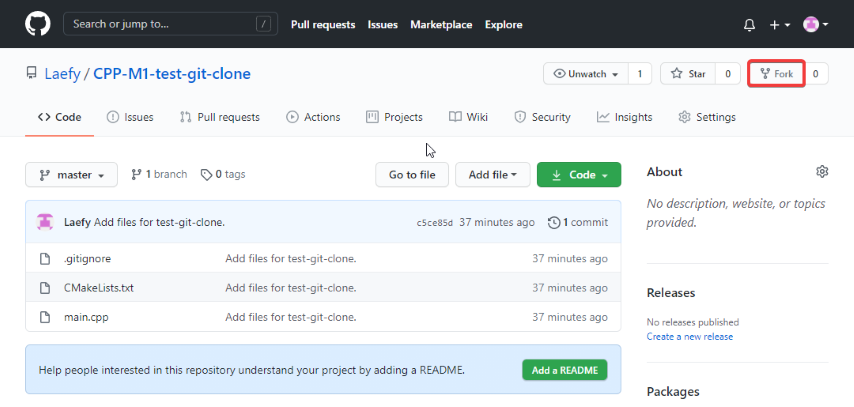This screenshot has height=407, width=854.
Task: Click the GitHub Octocat logo
Action: pyautogui.click(x=38, y=25)
